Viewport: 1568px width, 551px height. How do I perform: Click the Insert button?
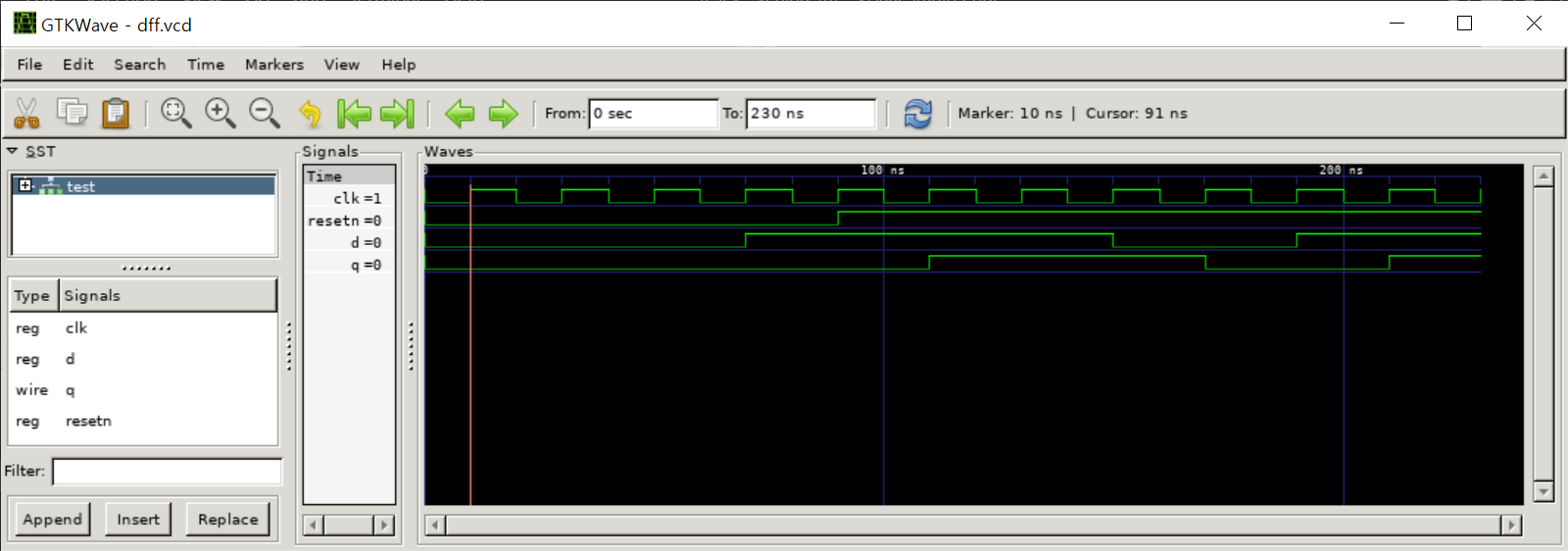coord(138,519)
